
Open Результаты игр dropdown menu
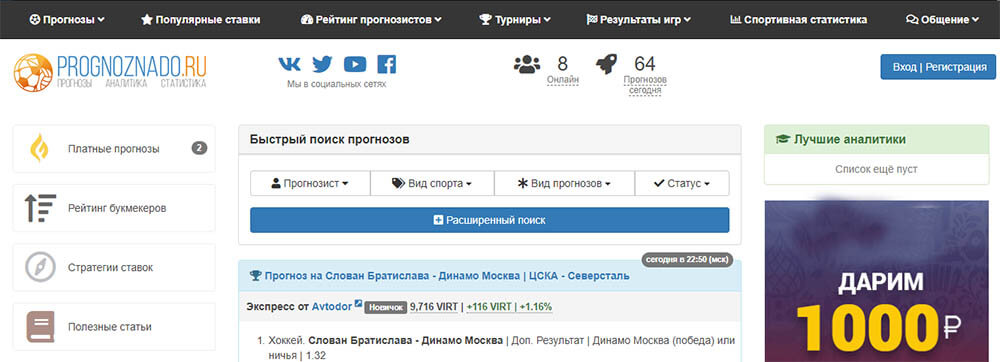639,20
